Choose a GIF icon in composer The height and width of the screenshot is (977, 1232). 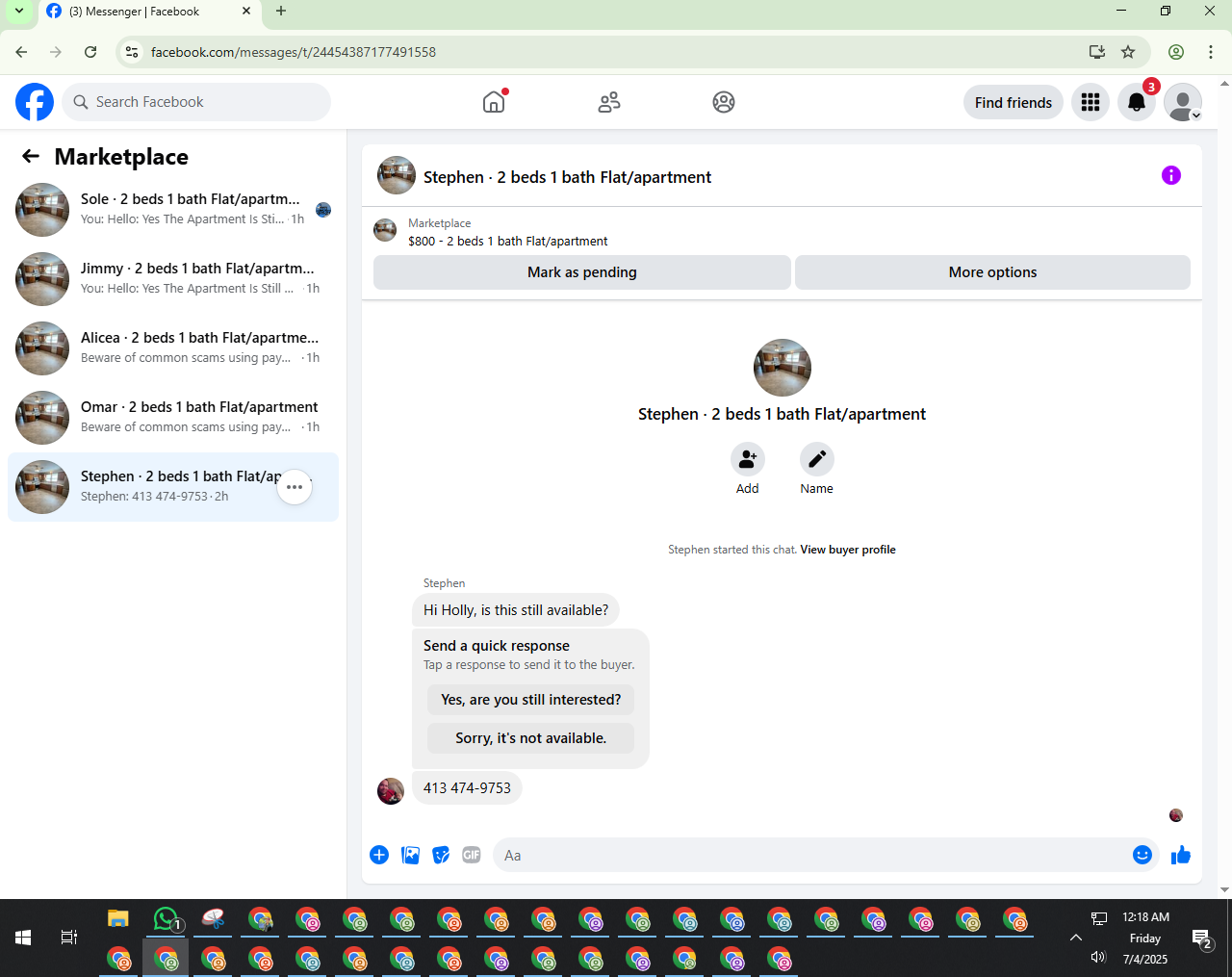tap(472, 855)
